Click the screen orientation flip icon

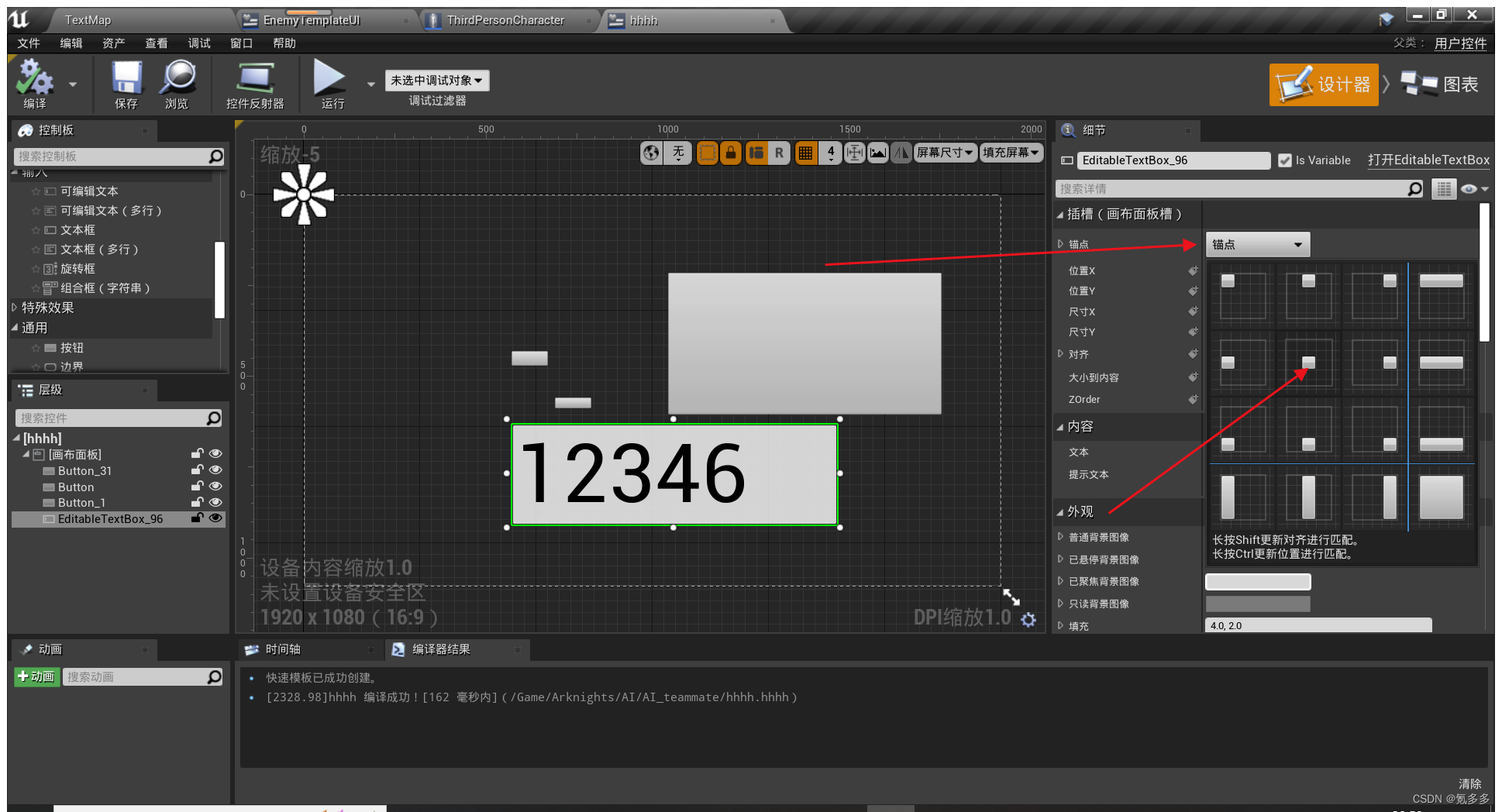tap(901, 153)
